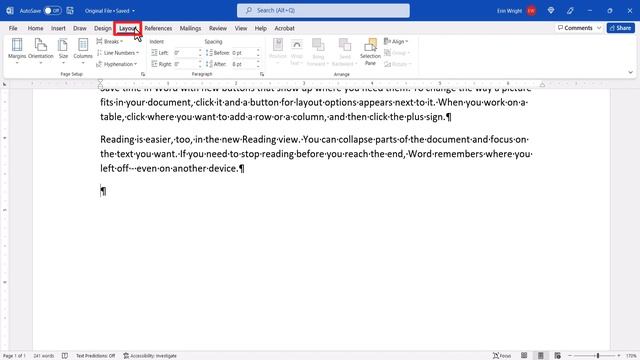The height and width of the screenshot is (360, 640).
Task: Open the page Size menu
Action: [63, 51]
